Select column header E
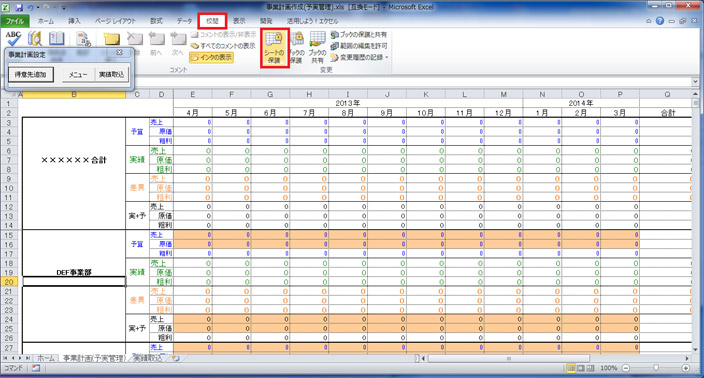 pos(193,94)
